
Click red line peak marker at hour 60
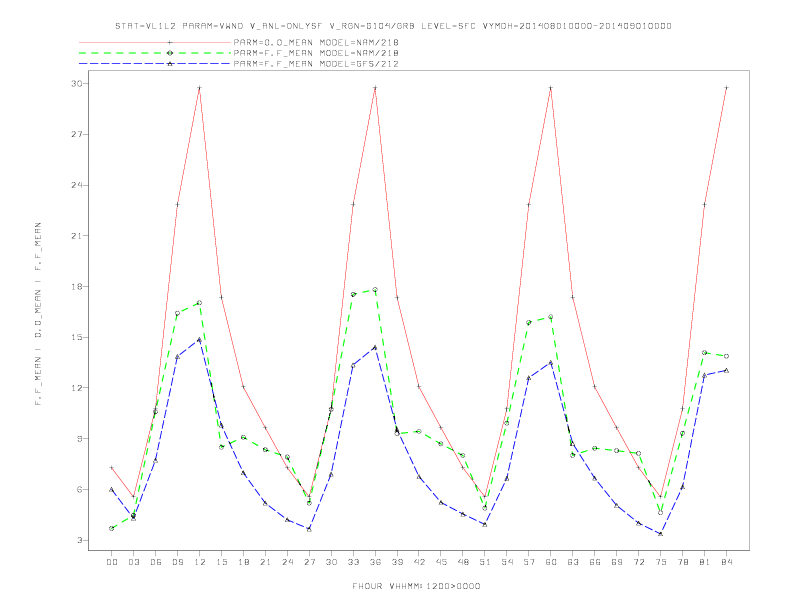point(551,88)
